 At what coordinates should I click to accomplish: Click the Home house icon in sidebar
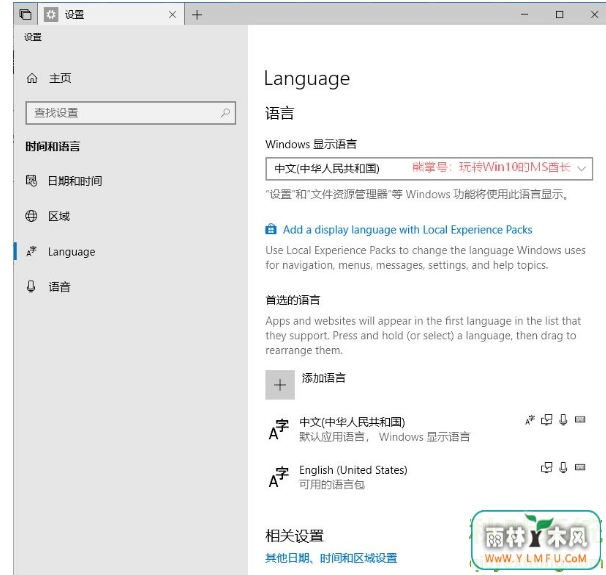pos(32,78)
